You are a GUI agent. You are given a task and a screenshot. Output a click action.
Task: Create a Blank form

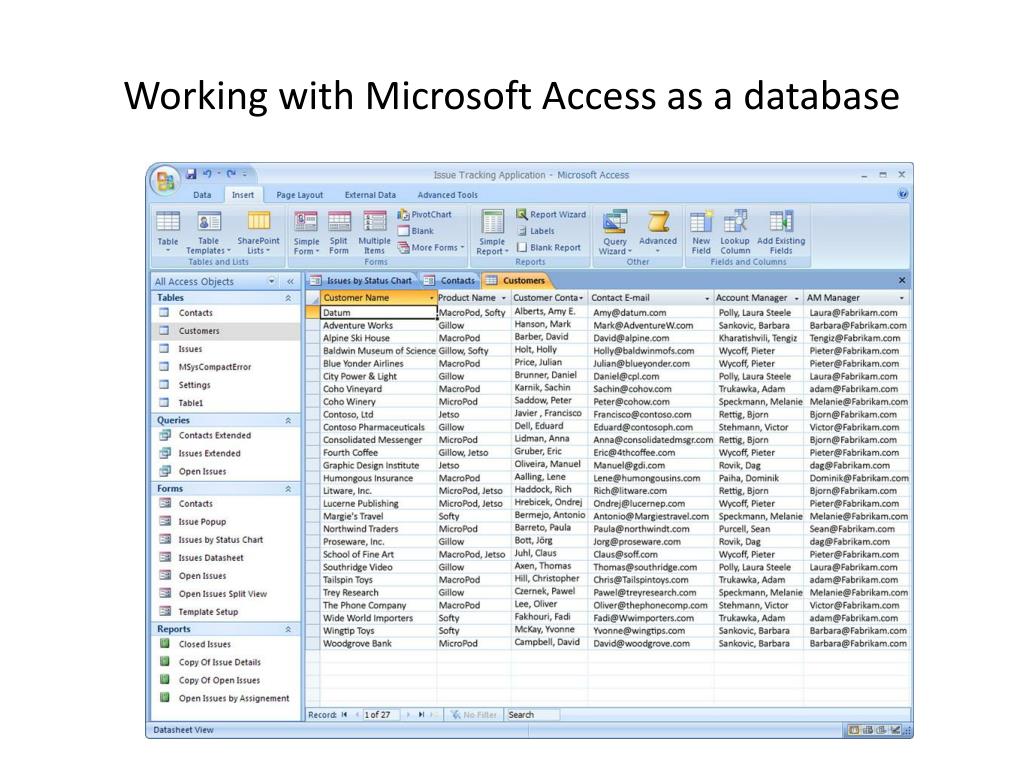pos(416,231)
